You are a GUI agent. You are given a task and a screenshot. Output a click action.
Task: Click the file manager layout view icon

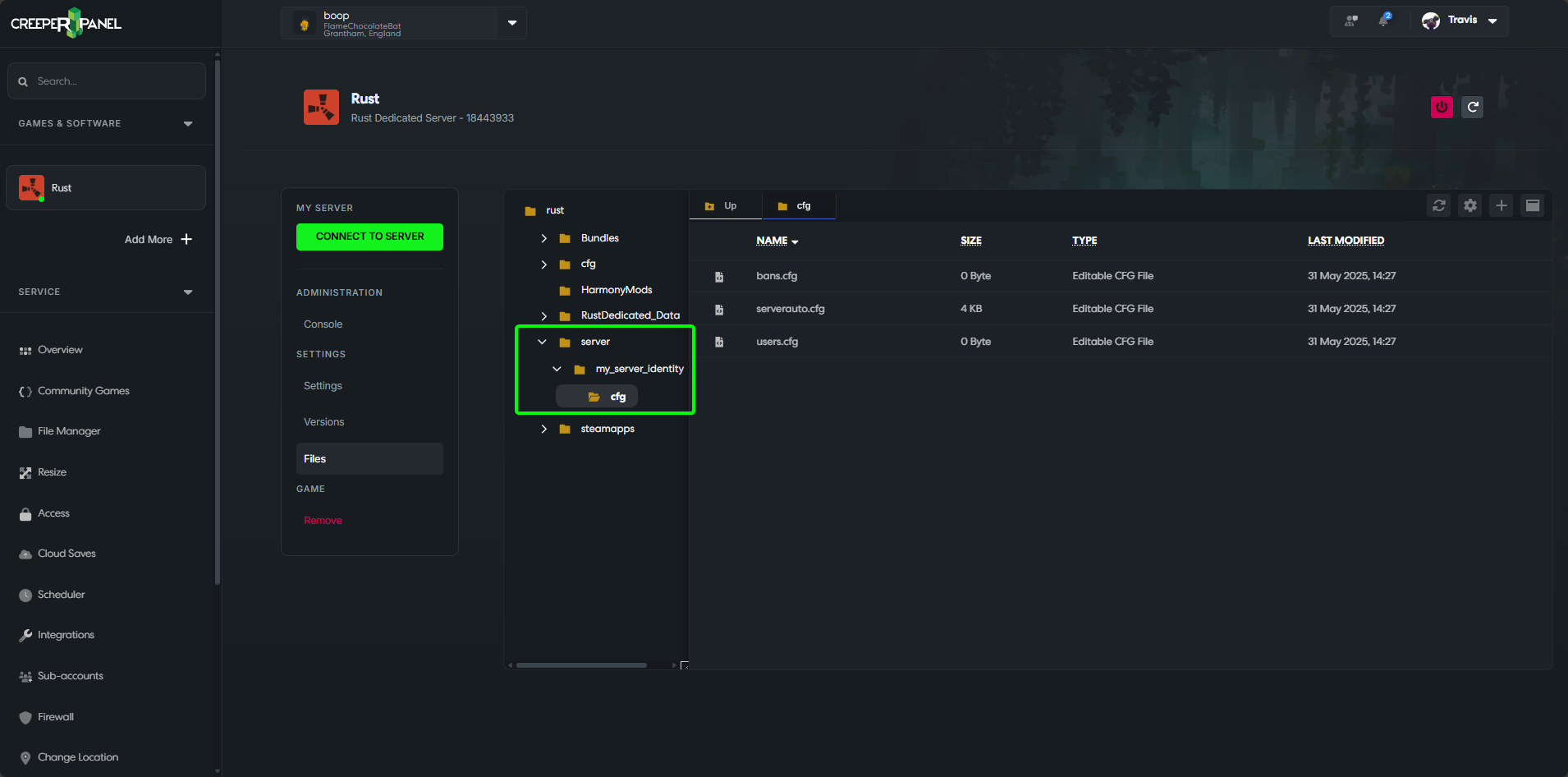coord(1533,205)
